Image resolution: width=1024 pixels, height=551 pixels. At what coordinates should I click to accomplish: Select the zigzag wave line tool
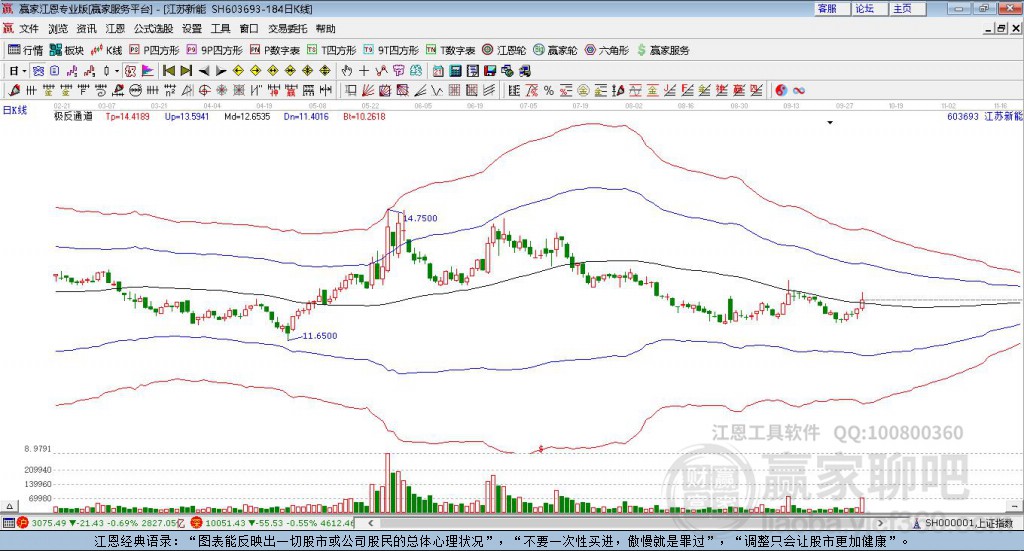(438, 90)
